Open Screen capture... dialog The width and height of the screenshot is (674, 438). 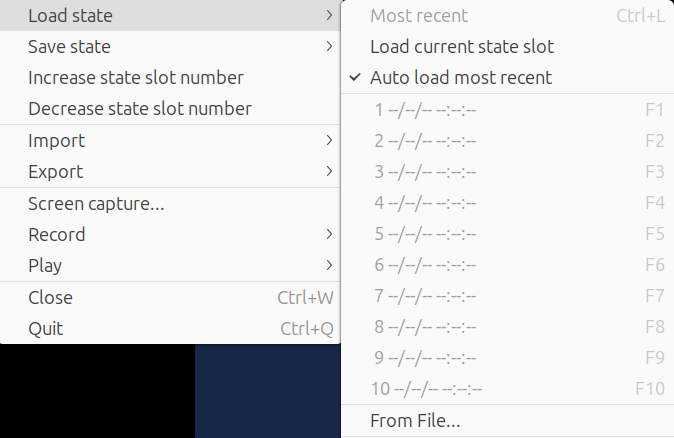click(x=170, y=203)
